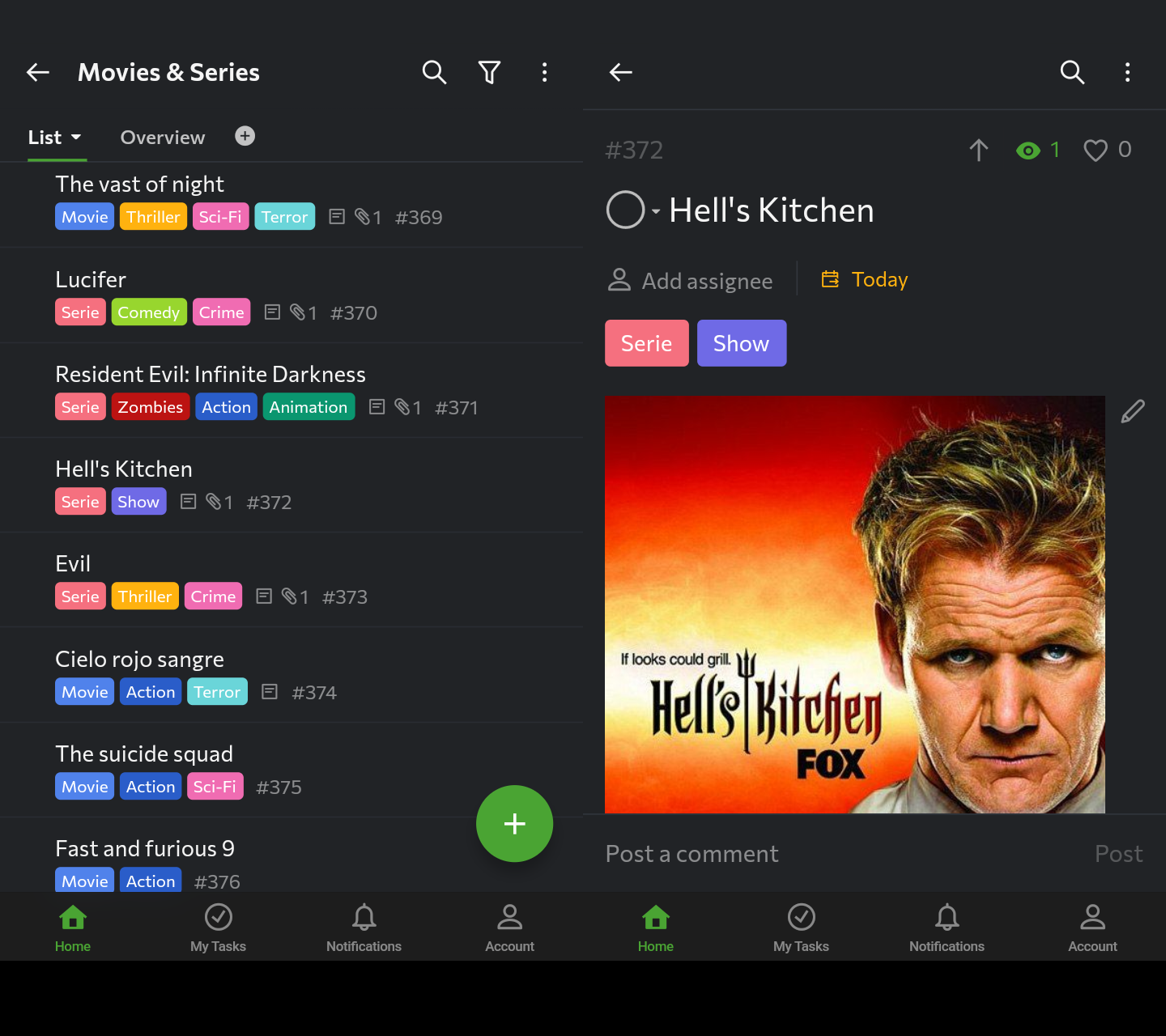The image size is (1166, 1036).
Task: Open the Hell's Kitchen poster image
Action: (855, 605)
